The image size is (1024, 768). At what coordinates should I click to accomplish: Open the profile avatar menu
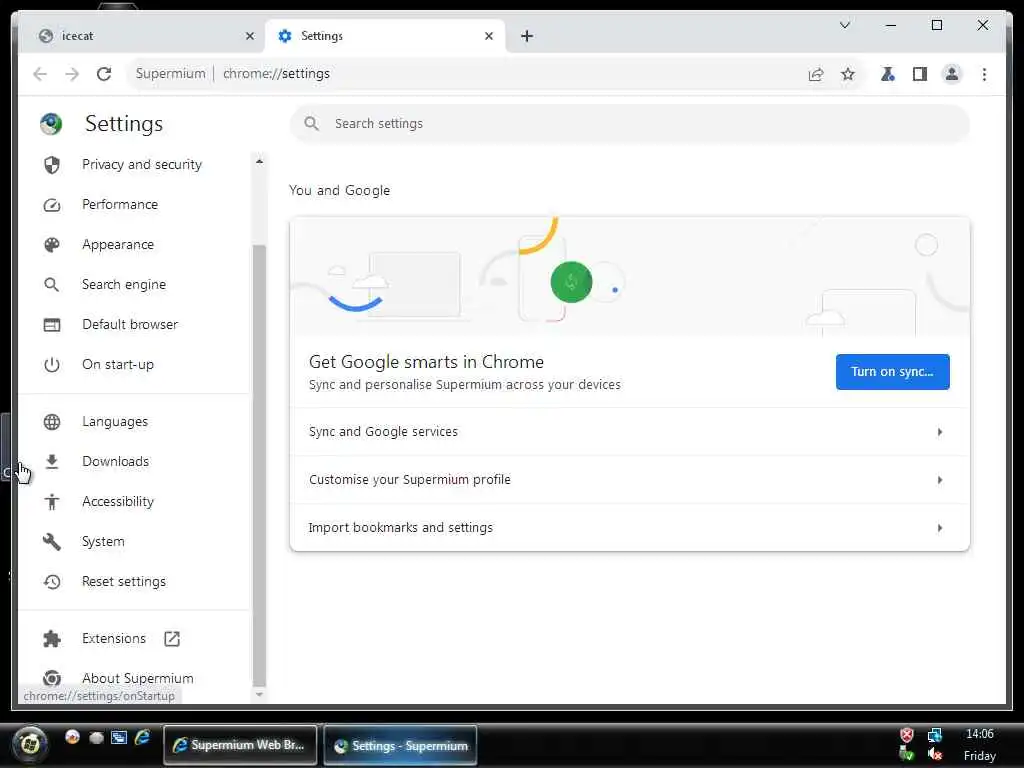pos(952,74)
